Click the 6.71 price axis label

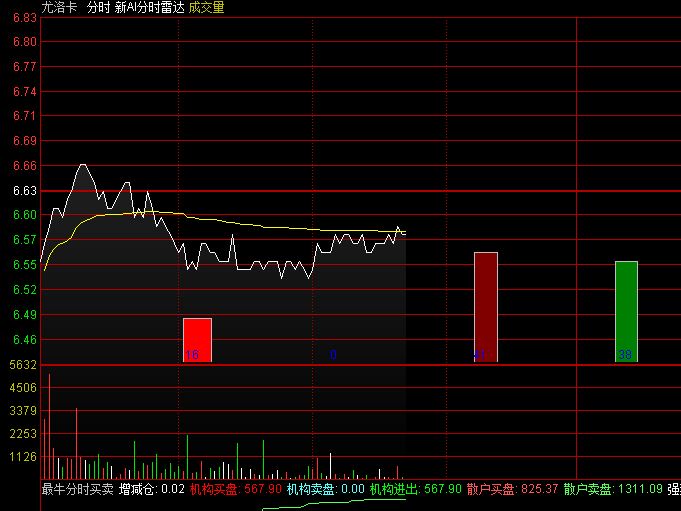(25, 116)
